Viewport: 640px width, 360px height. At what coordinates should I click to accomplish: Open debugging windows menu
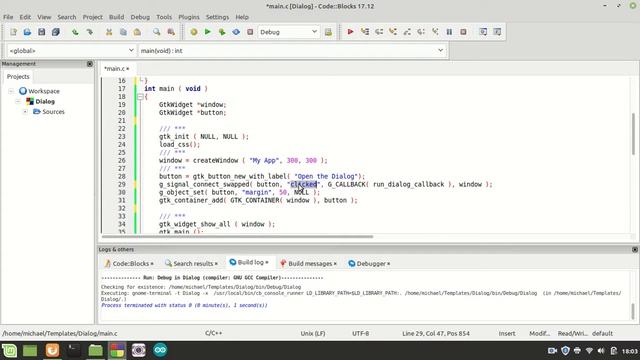[483, 32]
